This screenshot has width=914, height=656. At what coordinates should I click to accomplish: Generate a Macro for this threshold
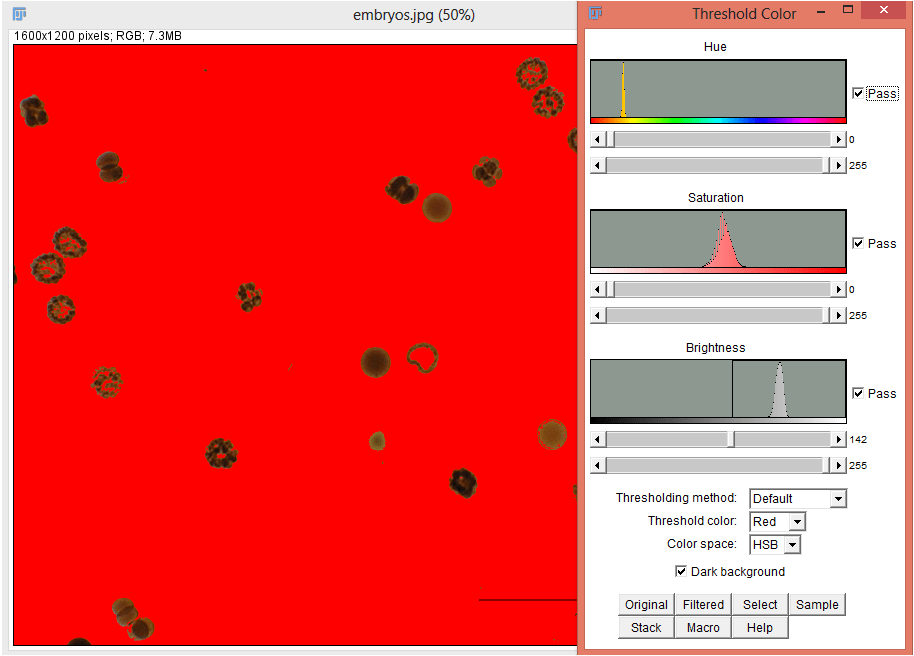702,627
